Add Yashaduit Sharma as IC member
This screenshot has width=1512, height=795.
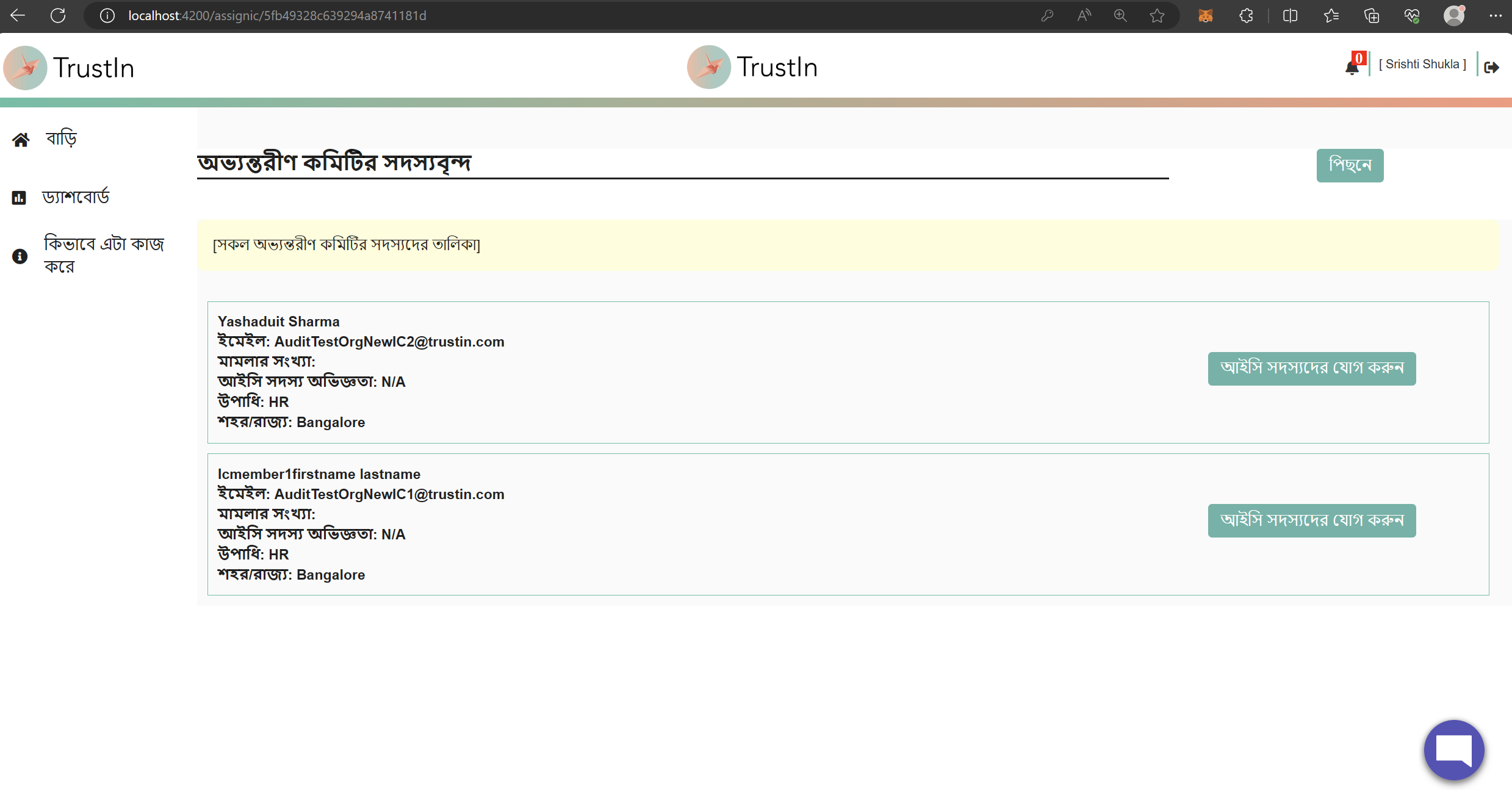click(1311, 369)
